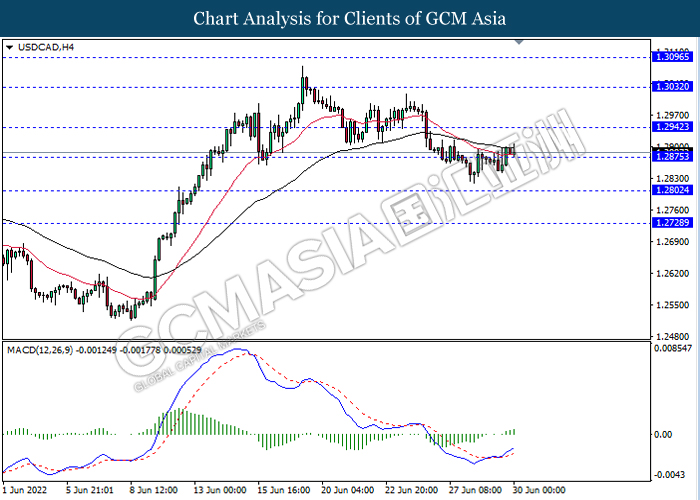Viewport: 700px width, 500px height.
Task: Click the 27 Jun 08:00 time label
Action: coord(475,490)
